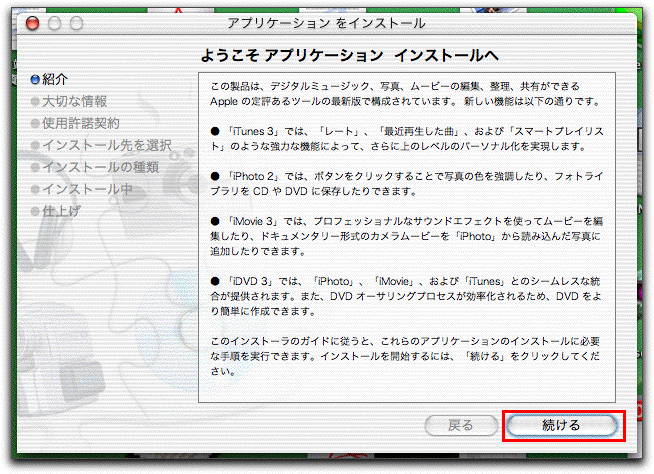Click the iMovie 3 paragraph text
This screenshot has height=474, width=654.
pos(407,236)
